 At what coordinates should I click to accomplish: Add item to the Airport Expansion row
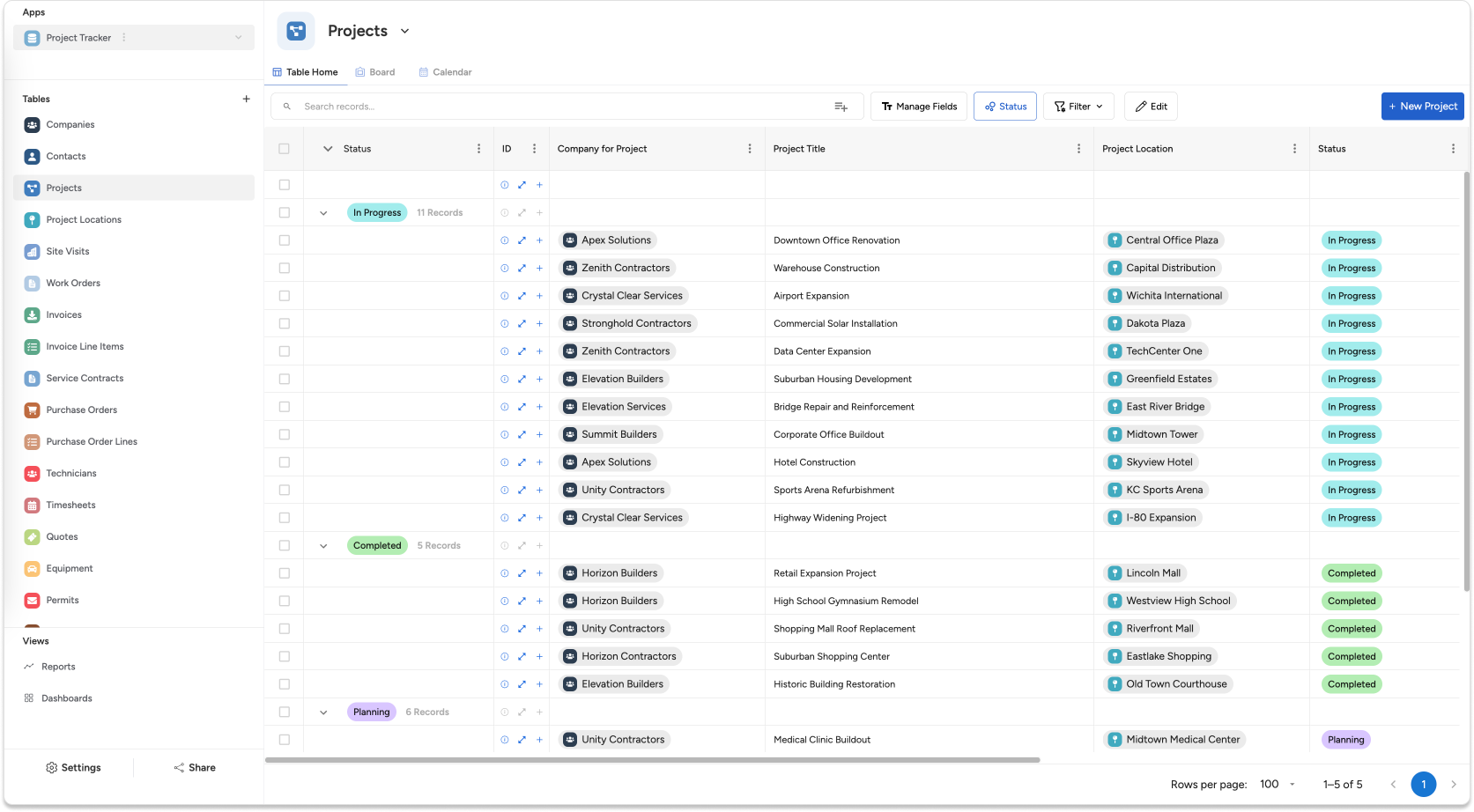point(539,296)
